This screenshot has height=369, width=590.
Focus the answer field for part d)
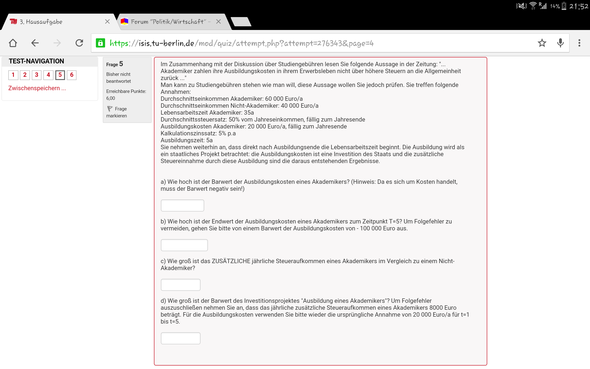pyautogui.click(x=181, y=338)
